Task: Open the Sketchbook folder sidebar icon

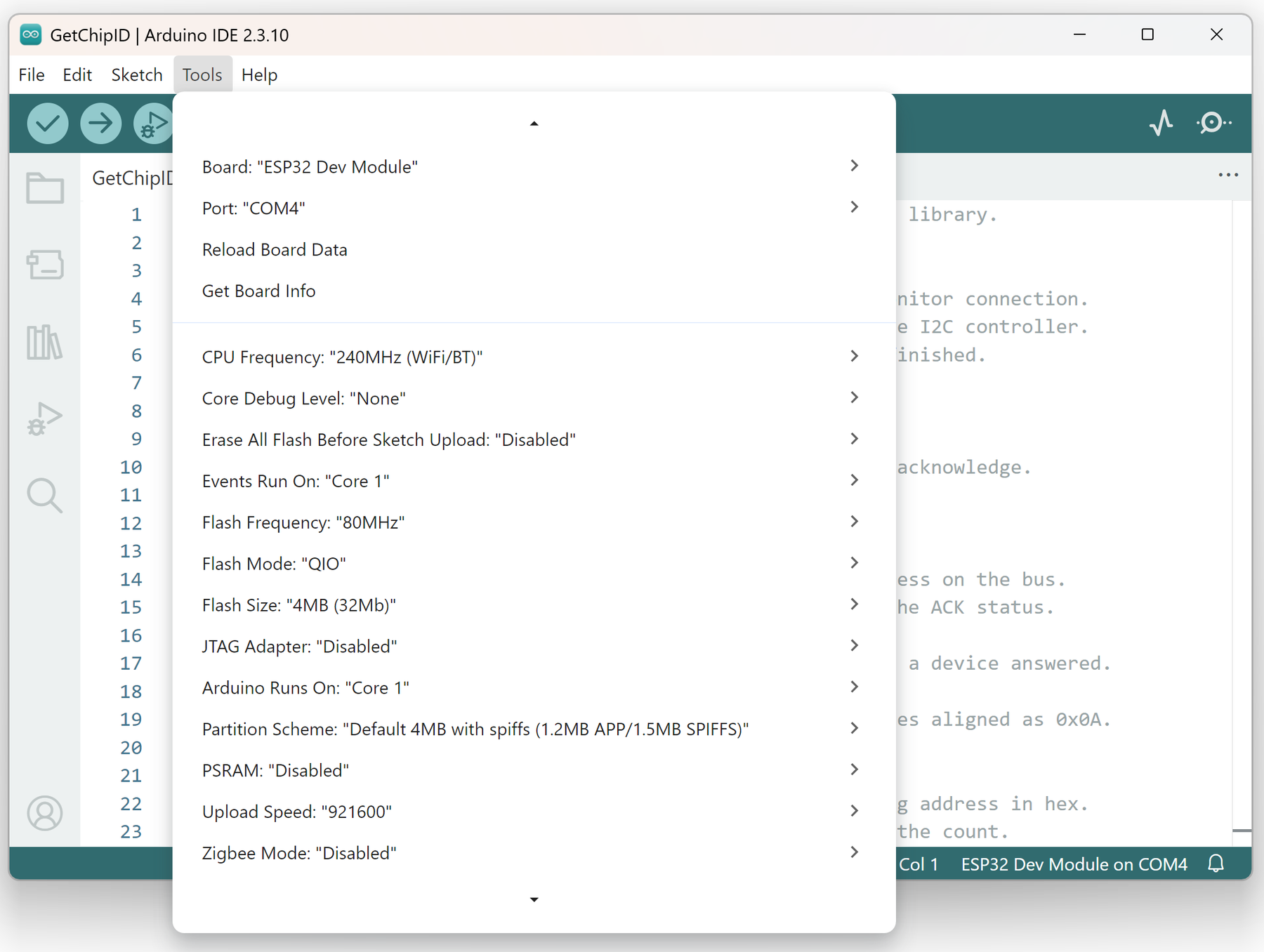Action: 45,188
